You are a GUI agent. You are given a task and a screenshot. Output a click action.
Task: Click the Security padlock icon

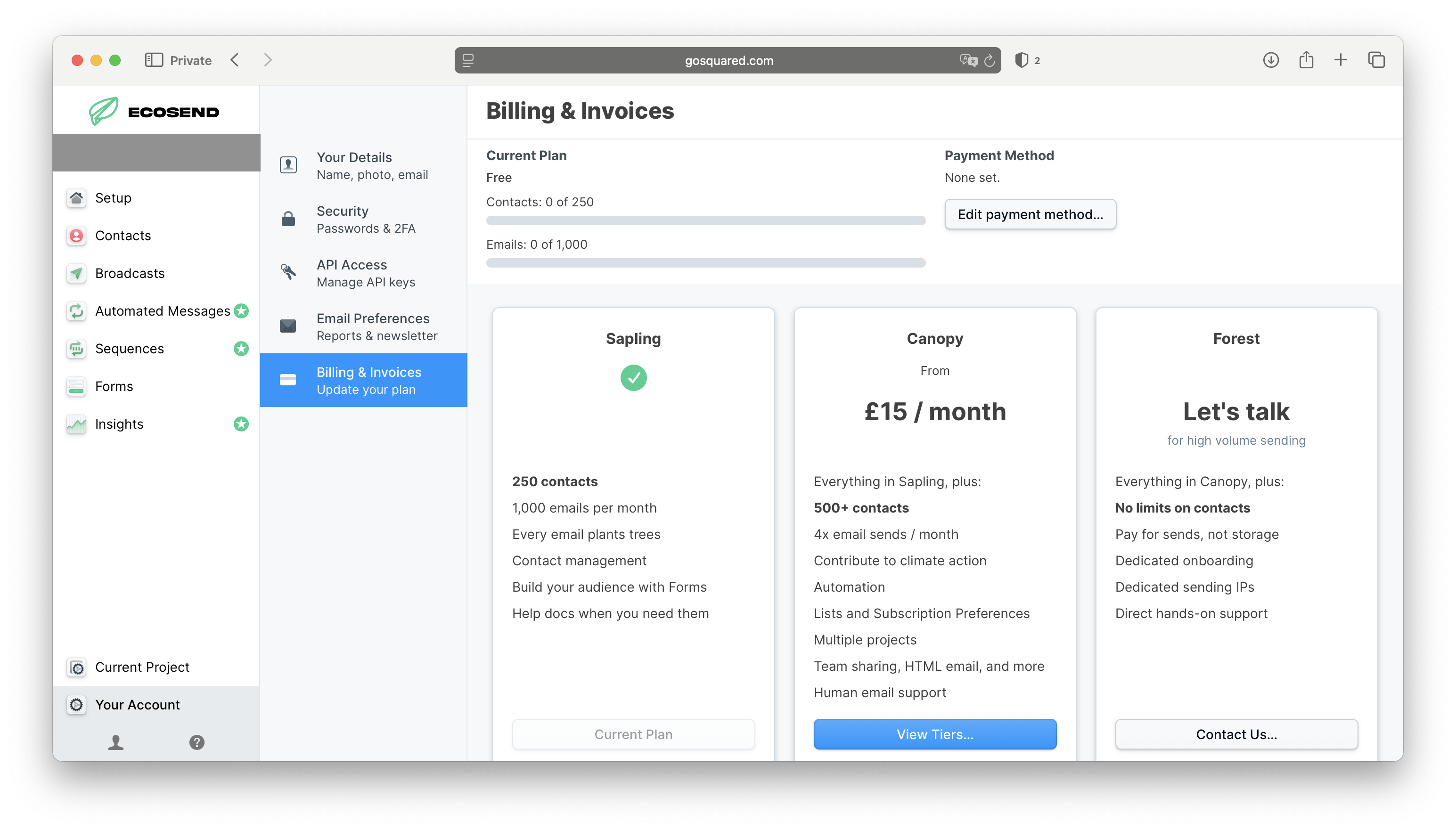pyautogui.click(x=287, y=219)
